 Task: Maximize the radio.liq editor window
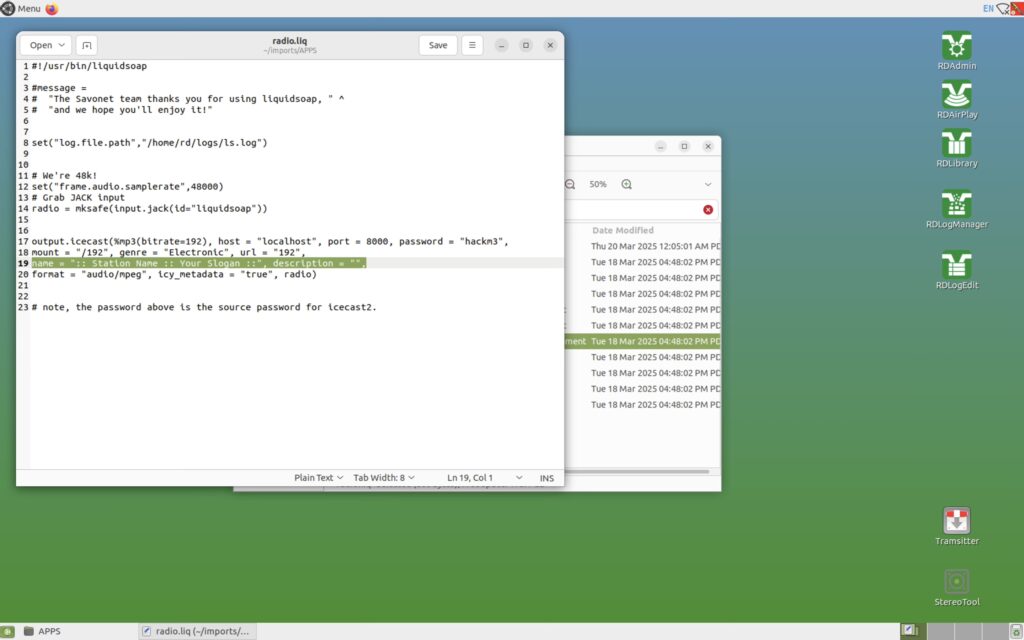click(x=526, y=45)
